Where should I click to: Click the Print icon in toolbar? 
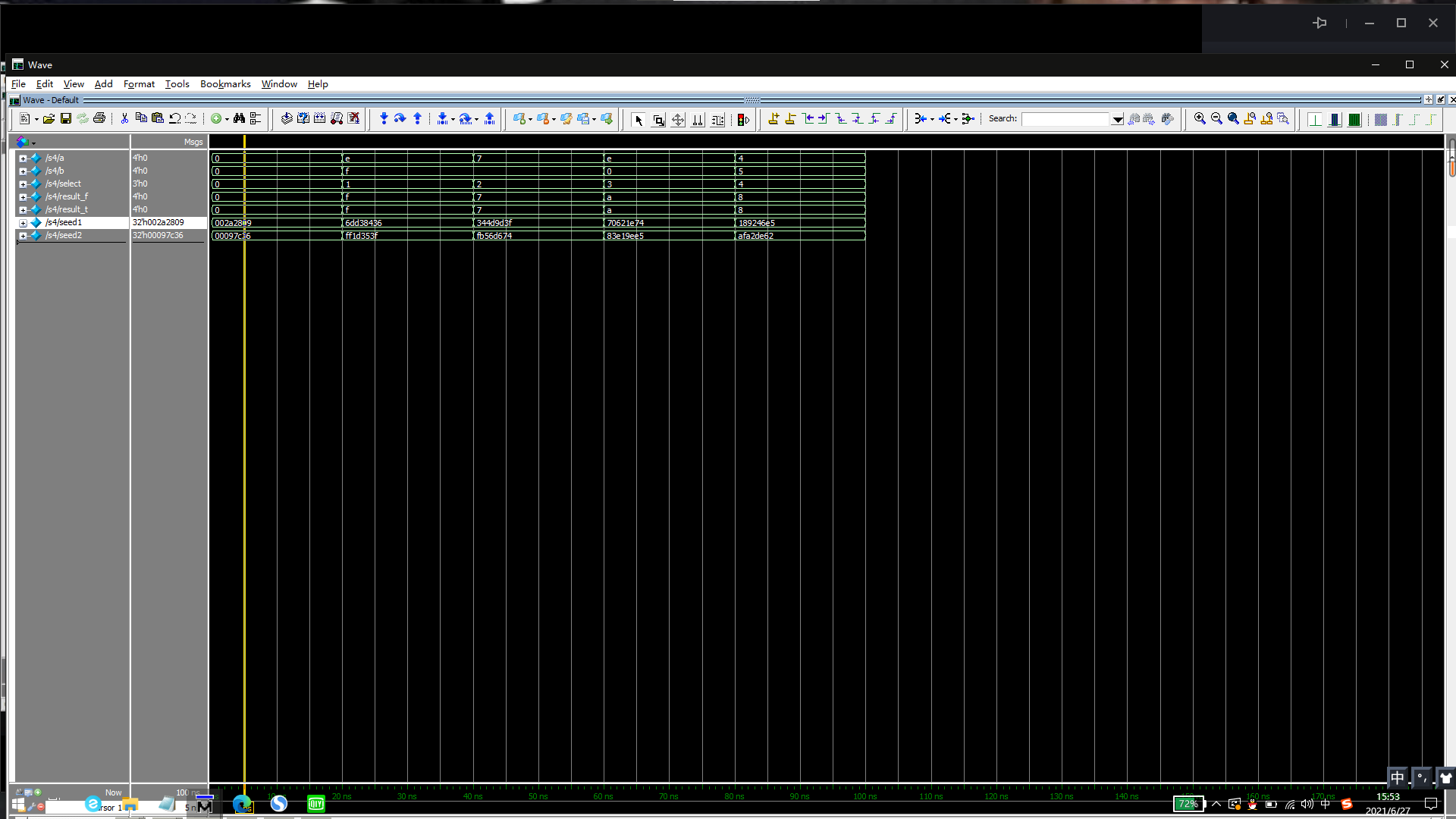pyautogui.click(x=99, y=118)
